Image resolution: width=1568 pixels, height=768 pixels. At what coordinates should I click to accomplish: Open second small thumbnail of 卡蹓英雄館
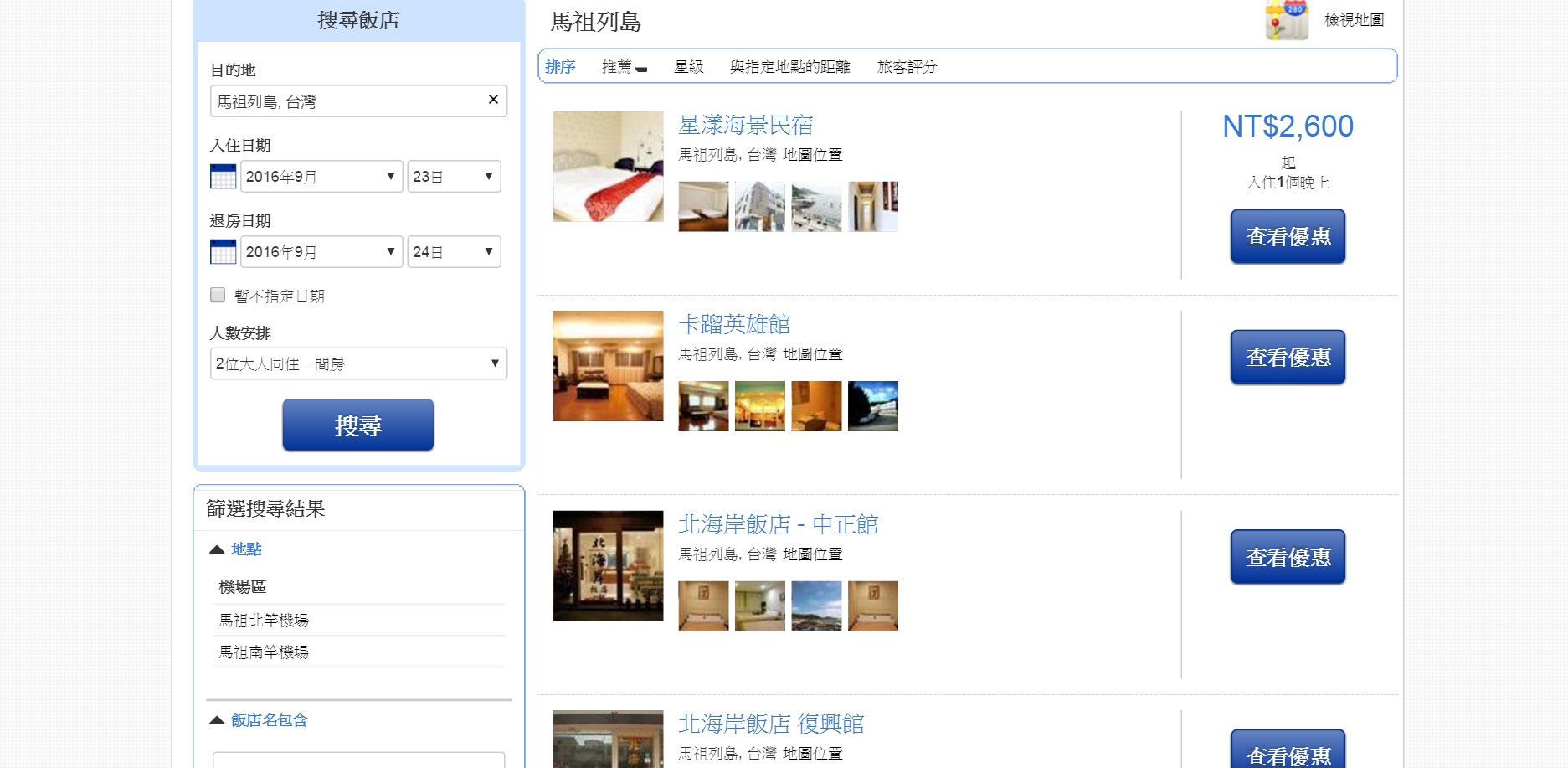tap(760, 406)
